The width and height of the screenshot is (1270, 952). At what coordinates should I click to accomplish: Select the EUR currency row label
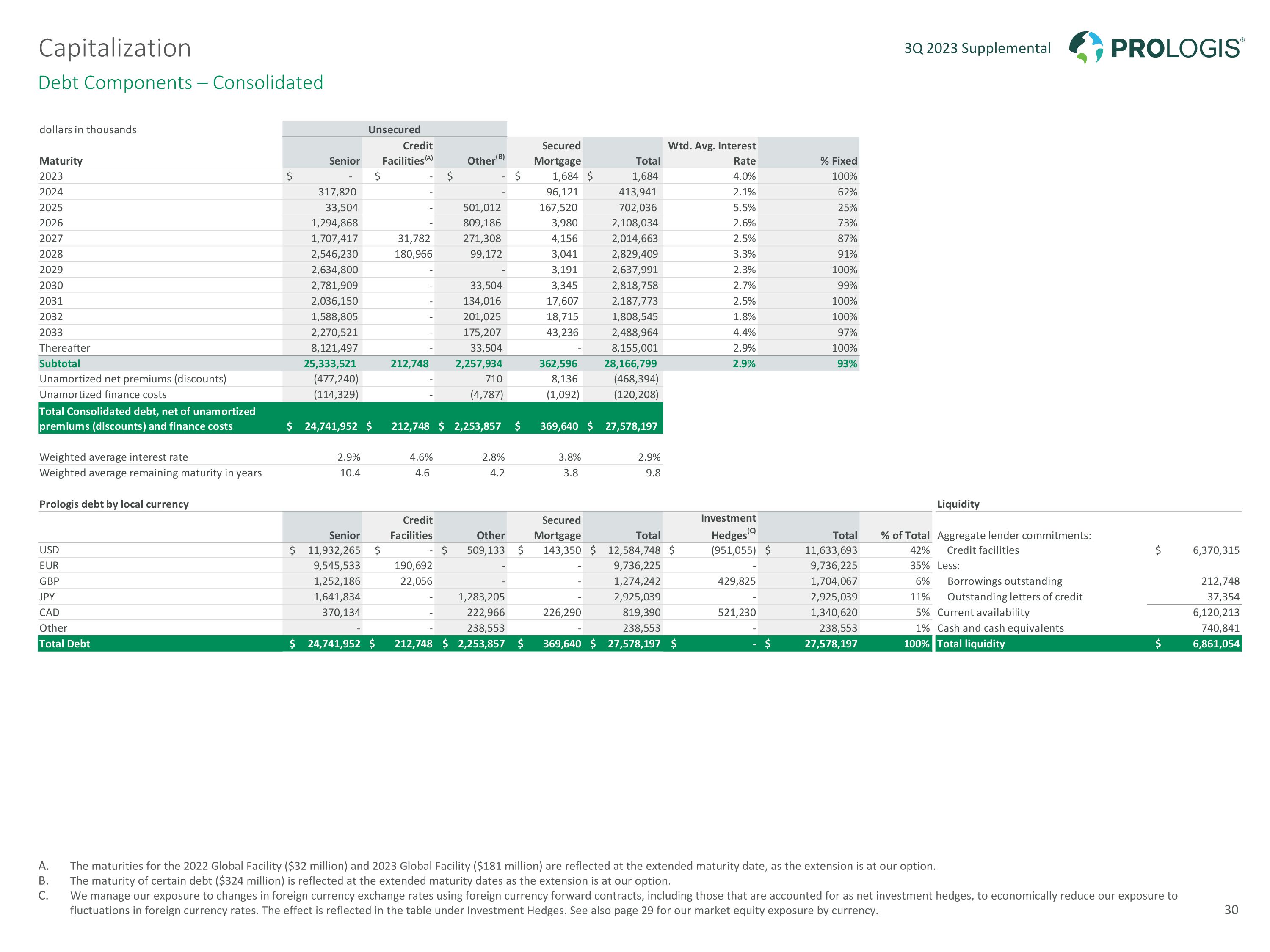point(49,565)
